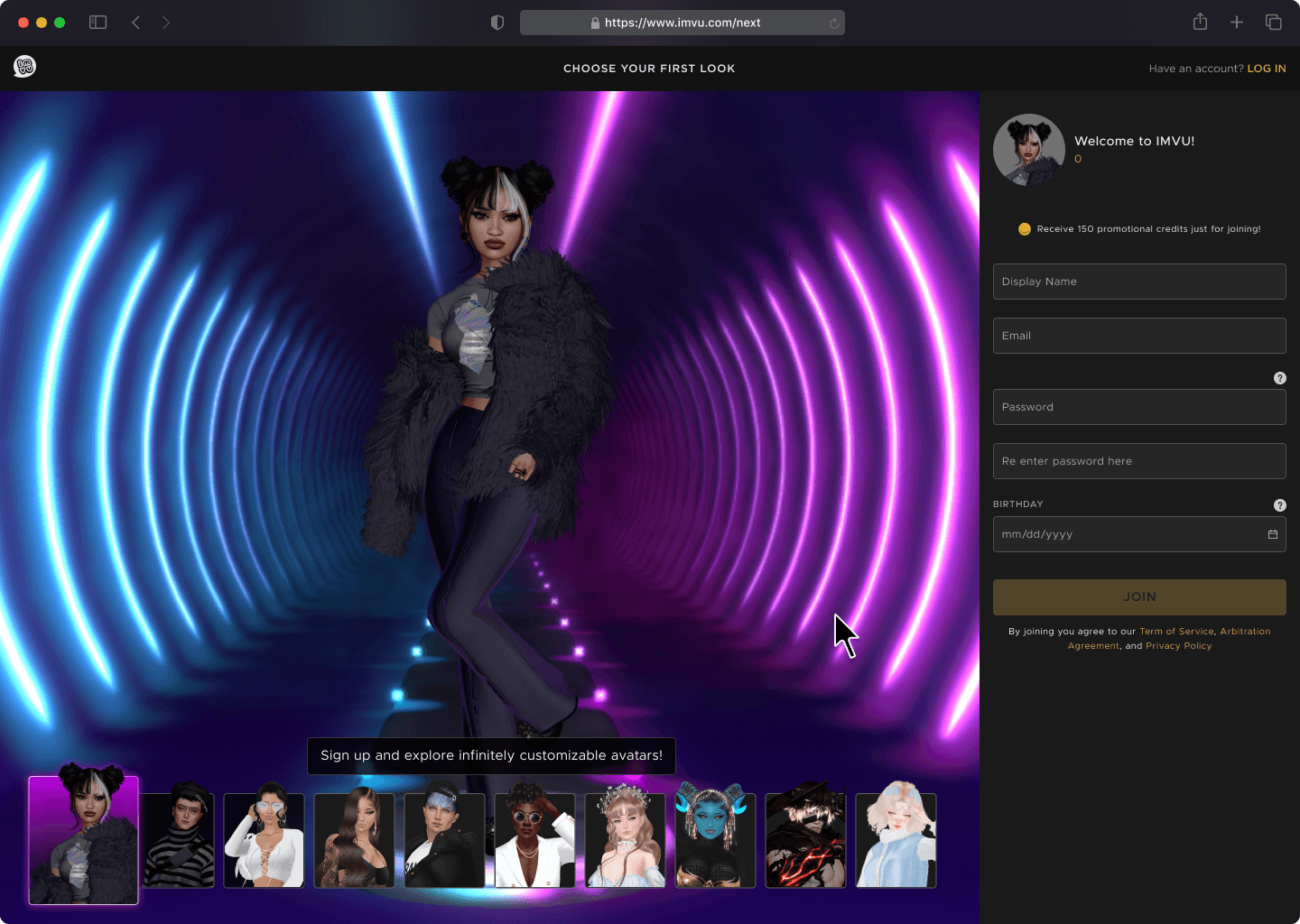Click the address bar URL field
1300x924 pixels.
pyautogui.click(x=682, y=23)
